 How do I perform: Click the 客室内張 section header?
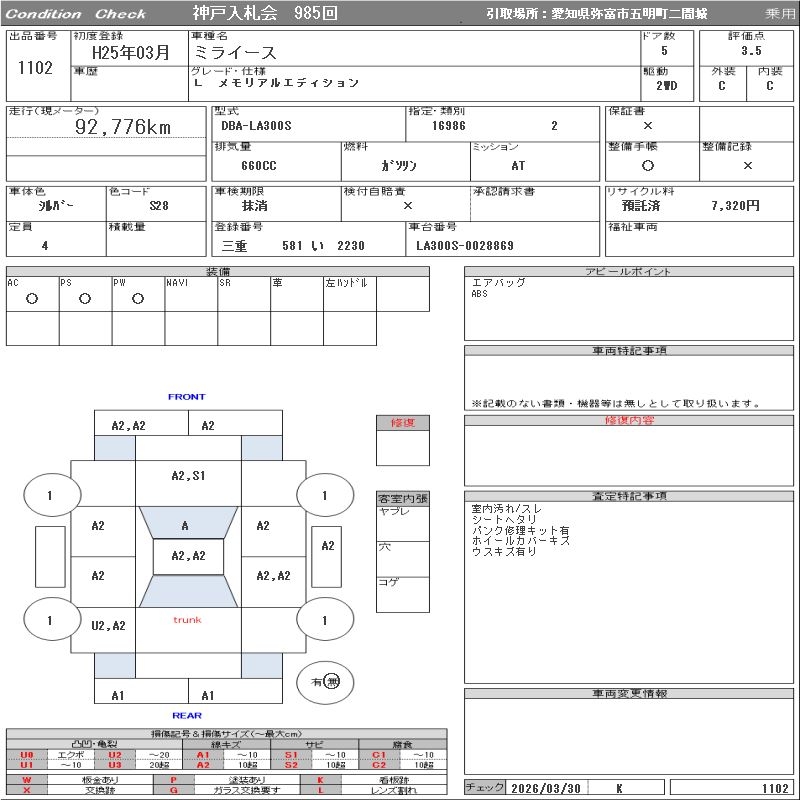pyautogui.click(x=402, y=498)
